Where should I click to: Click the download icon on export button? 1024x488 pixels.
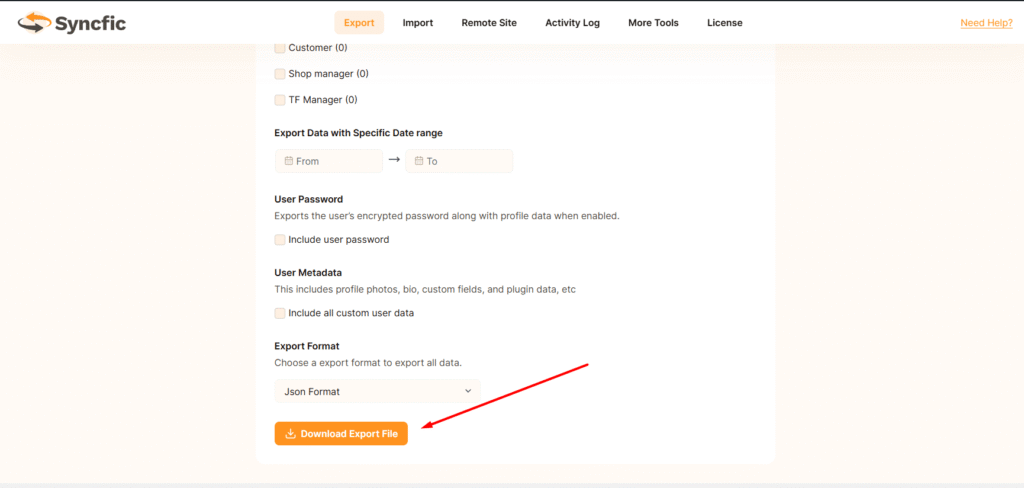pyautogui.click(x=290, y=434)
